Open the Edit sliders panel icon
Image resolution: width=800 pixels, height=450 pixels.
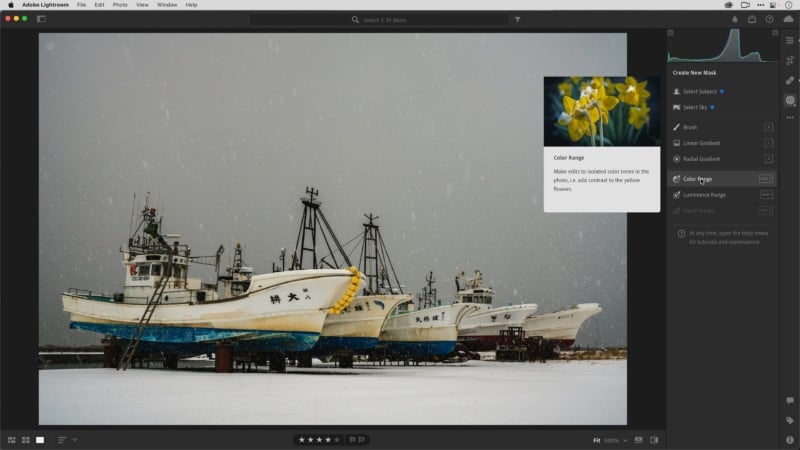pyautogui.click(x=790, y=40)
